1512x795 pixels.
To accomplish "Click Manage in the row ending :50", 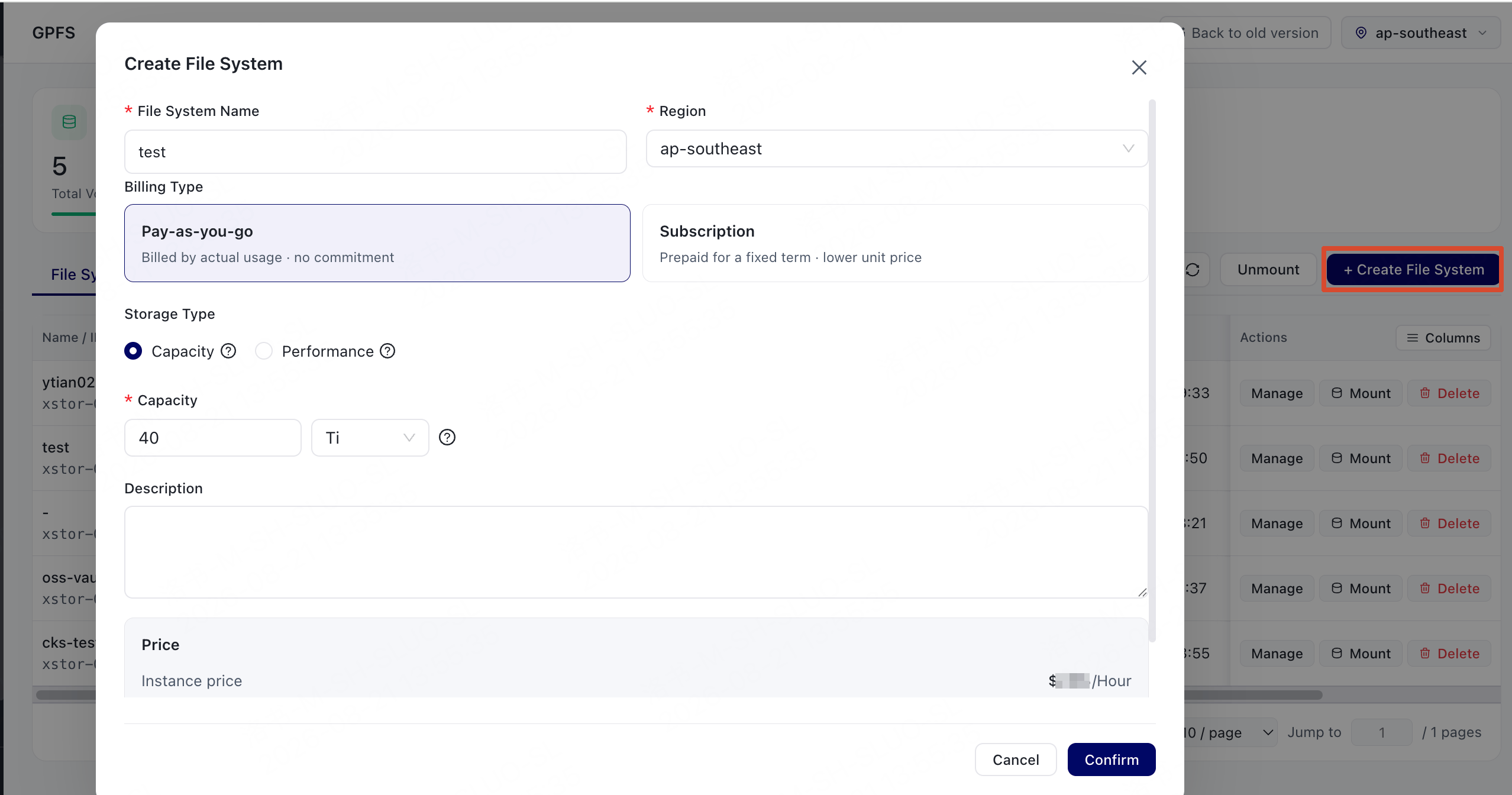I will pyautogui.click(x=1277, y=458).
